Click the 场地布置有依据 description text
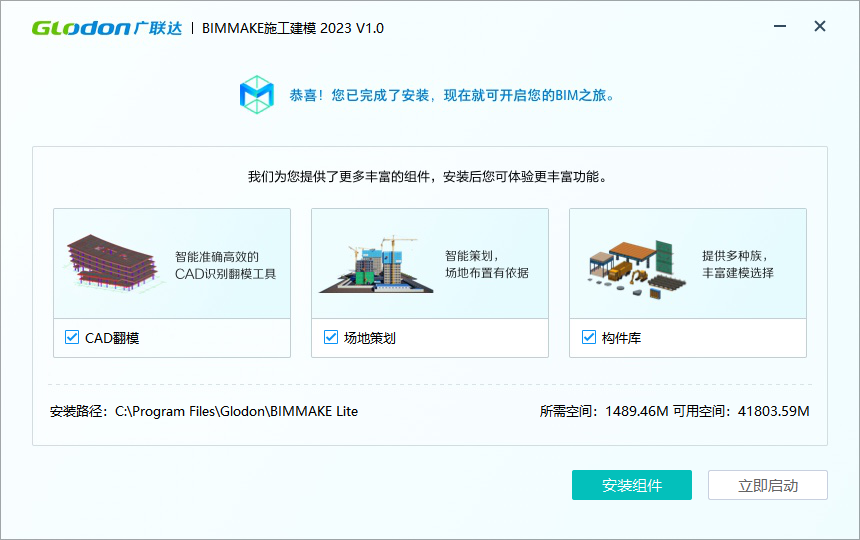 point(487,273)
